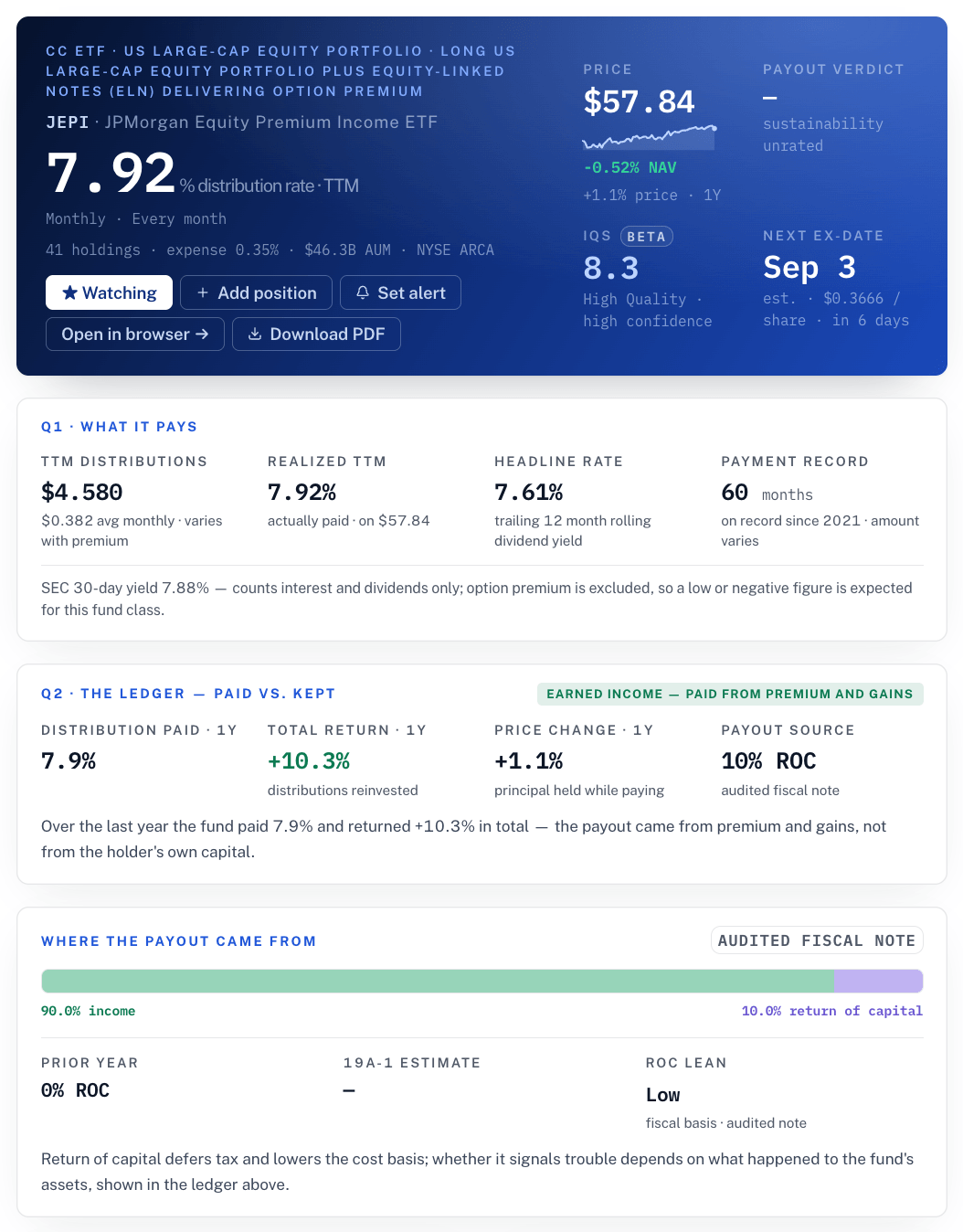Click the IQS score 8.3
Viewport: 963px width, 1232px height.
610,268
